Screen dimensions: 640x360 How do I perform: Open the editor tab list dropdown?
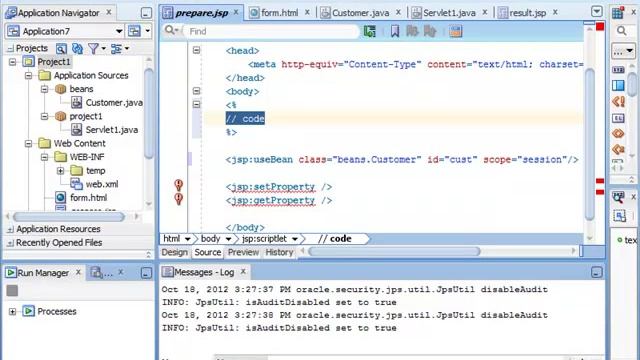pyautogui.click(x=596, y=11)
